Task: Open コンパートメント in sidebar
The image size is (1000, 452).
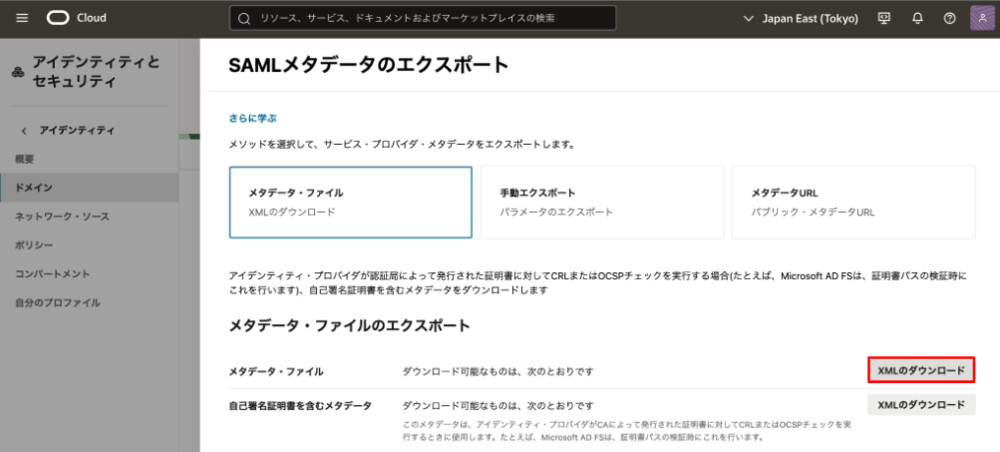Action: coord(52,274)
